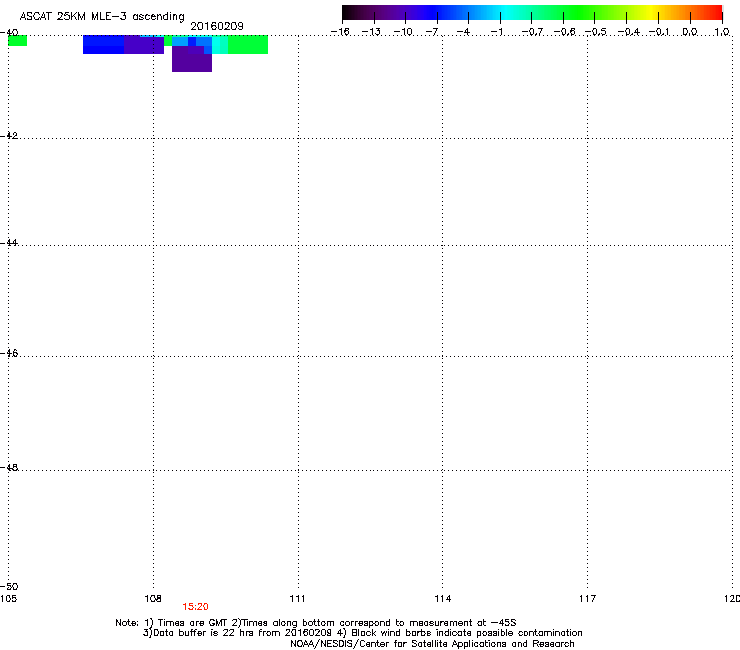
Task: Click the longitude label 105
Action: [x=8, y=599]
